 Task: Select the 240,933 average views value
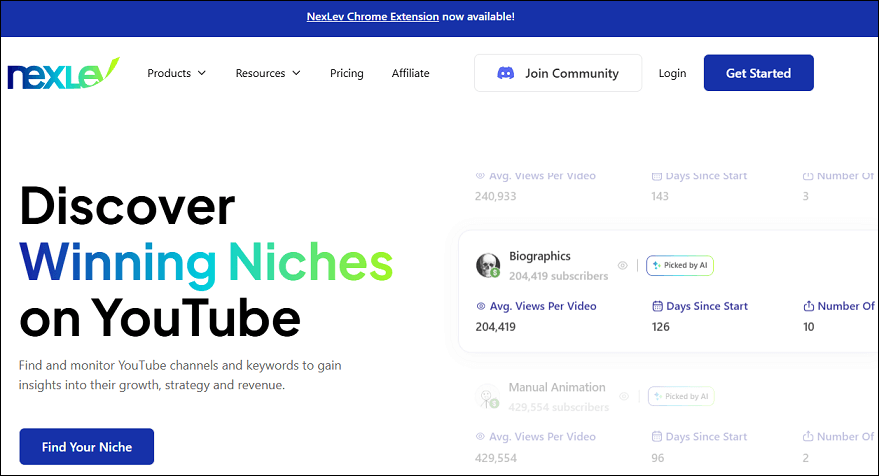coord(496,197)
